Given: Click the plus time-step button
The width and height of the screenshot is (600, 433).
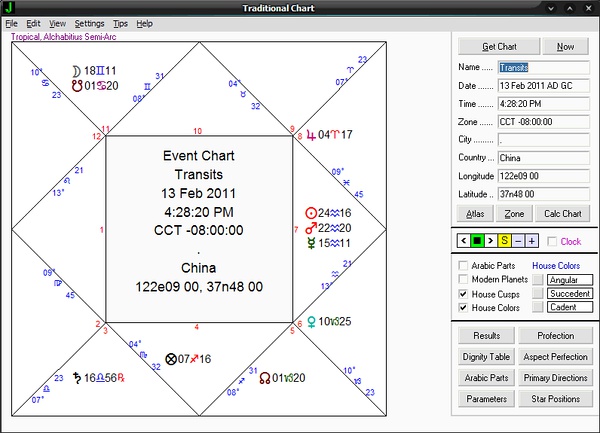Looking at the screenshot, I should [x=532, y=241].
